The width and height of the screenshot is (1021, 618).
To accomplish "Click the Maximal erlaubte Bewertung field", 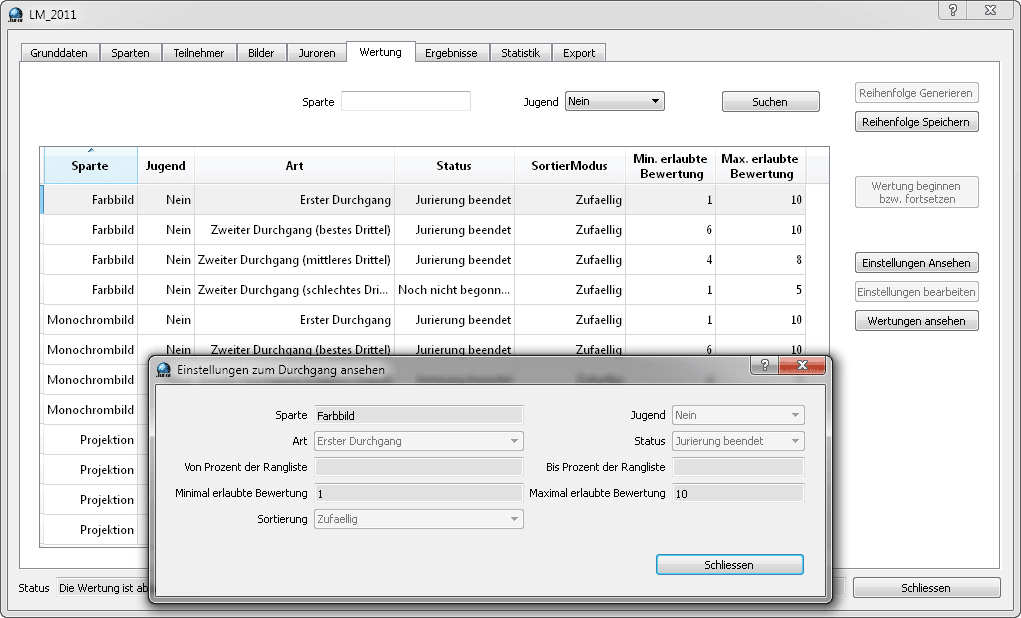I will coord(738,493).
